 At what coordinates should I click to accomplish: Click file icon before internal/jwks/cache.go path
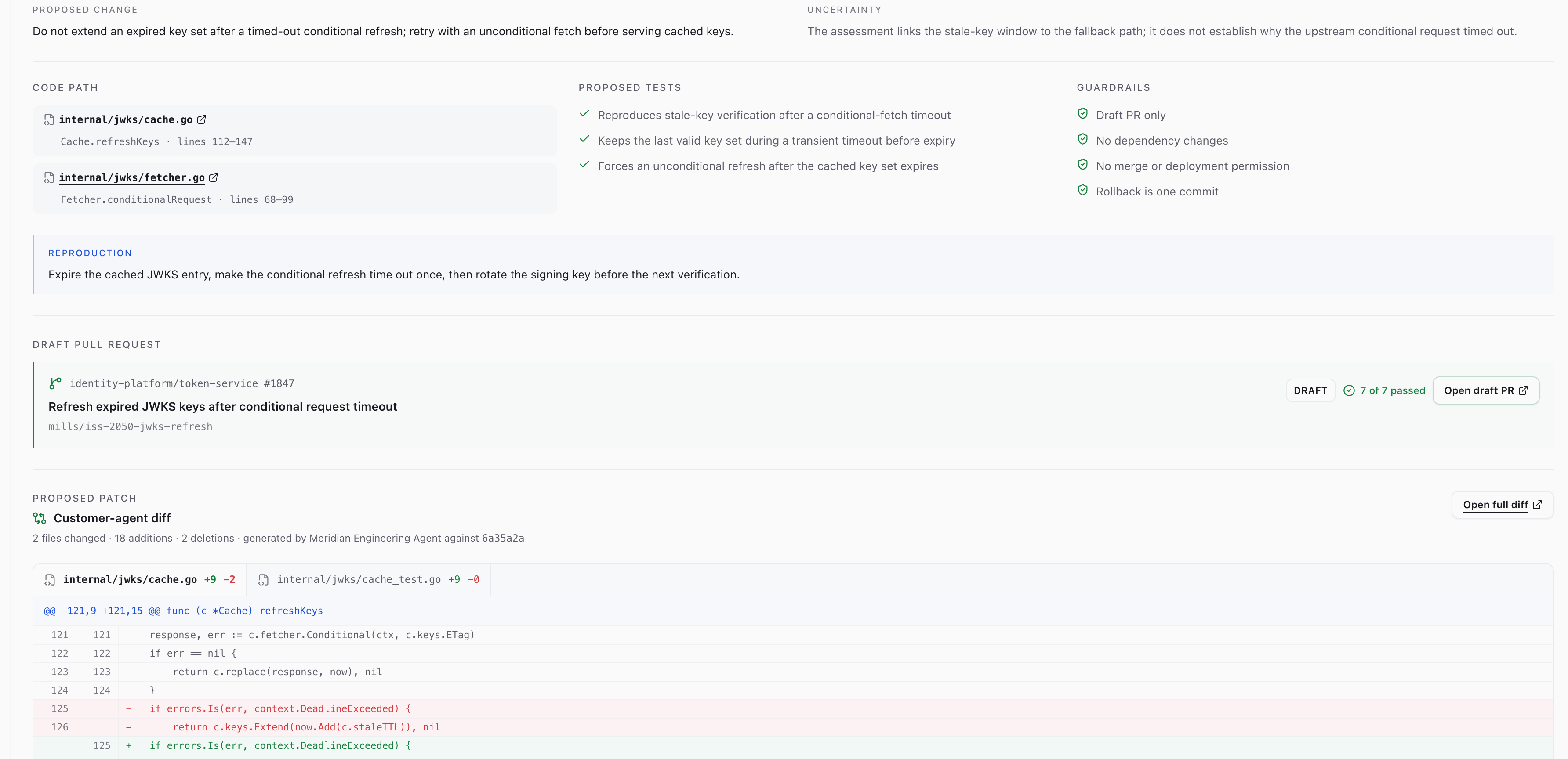coord(49,120)
